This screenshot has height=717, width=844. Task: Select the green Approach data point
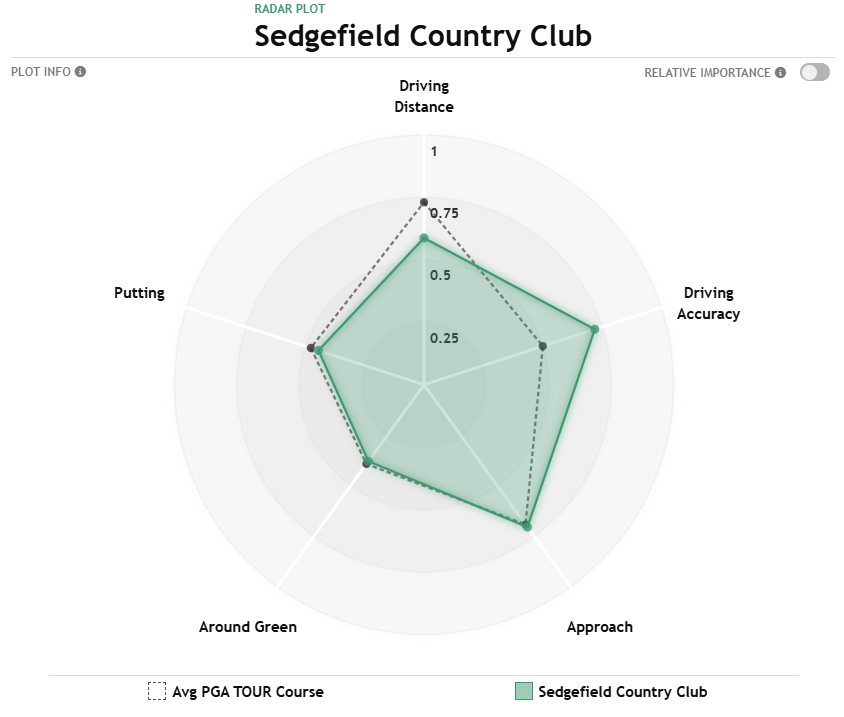pos(528,526)
